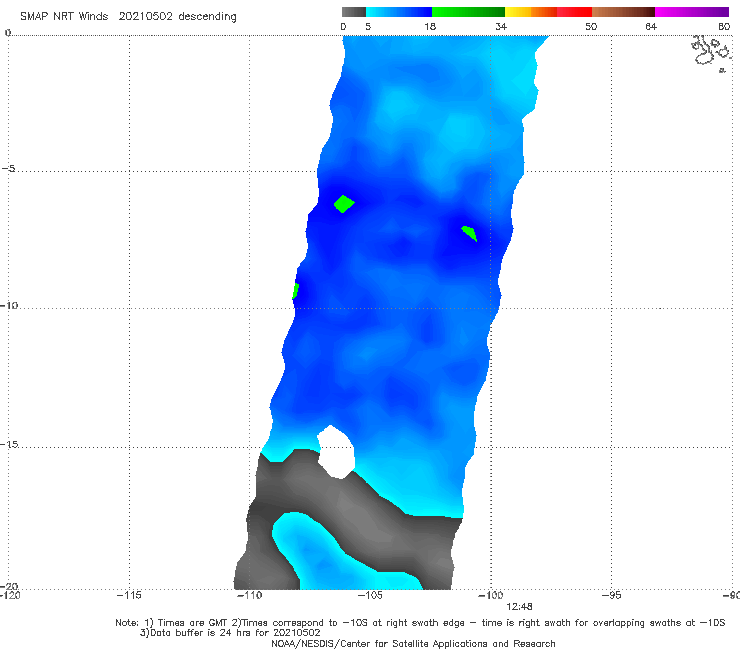Click the green patch on the left swath edge
This screenshot has width=740, height=650.
tap(295, 291)
